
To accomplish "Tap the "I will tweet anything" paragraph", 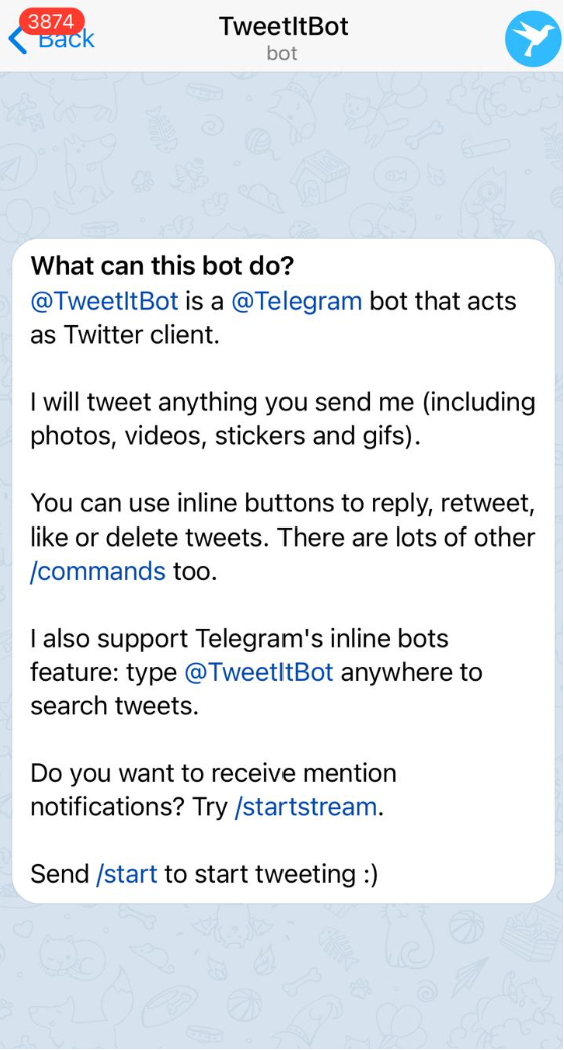I will click(x=283, y=419).
